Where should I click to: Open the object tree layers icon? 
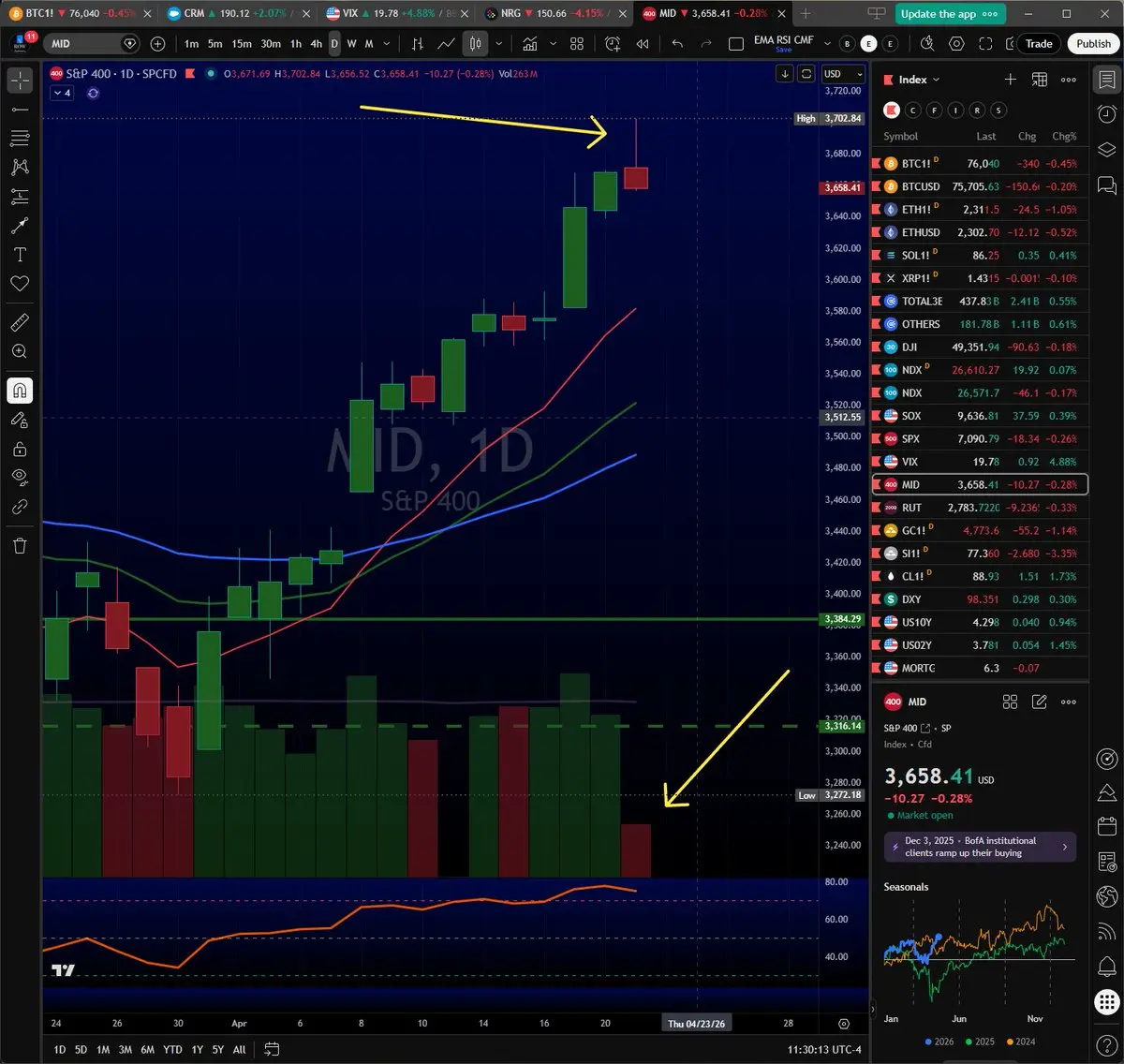[x=1106, y=150]
